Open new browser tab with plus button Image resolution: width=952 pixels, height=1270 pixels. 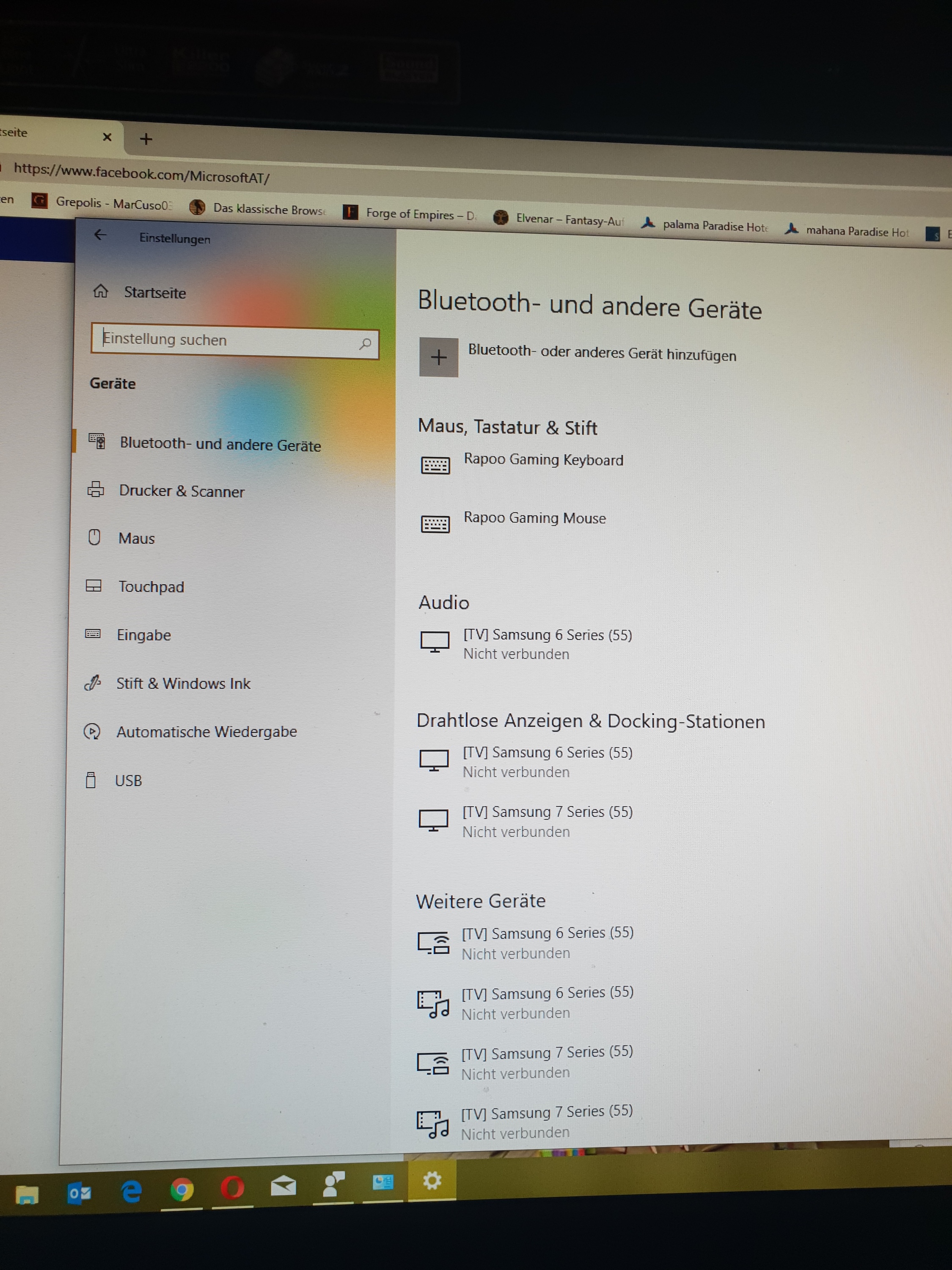click(146, 139)
